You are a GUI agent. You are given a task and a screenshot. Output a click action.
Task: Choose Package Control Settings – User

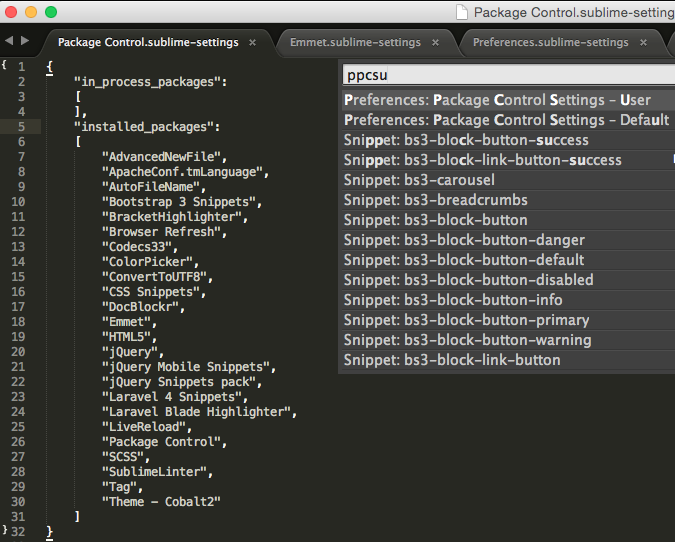(x=509, y=100)
